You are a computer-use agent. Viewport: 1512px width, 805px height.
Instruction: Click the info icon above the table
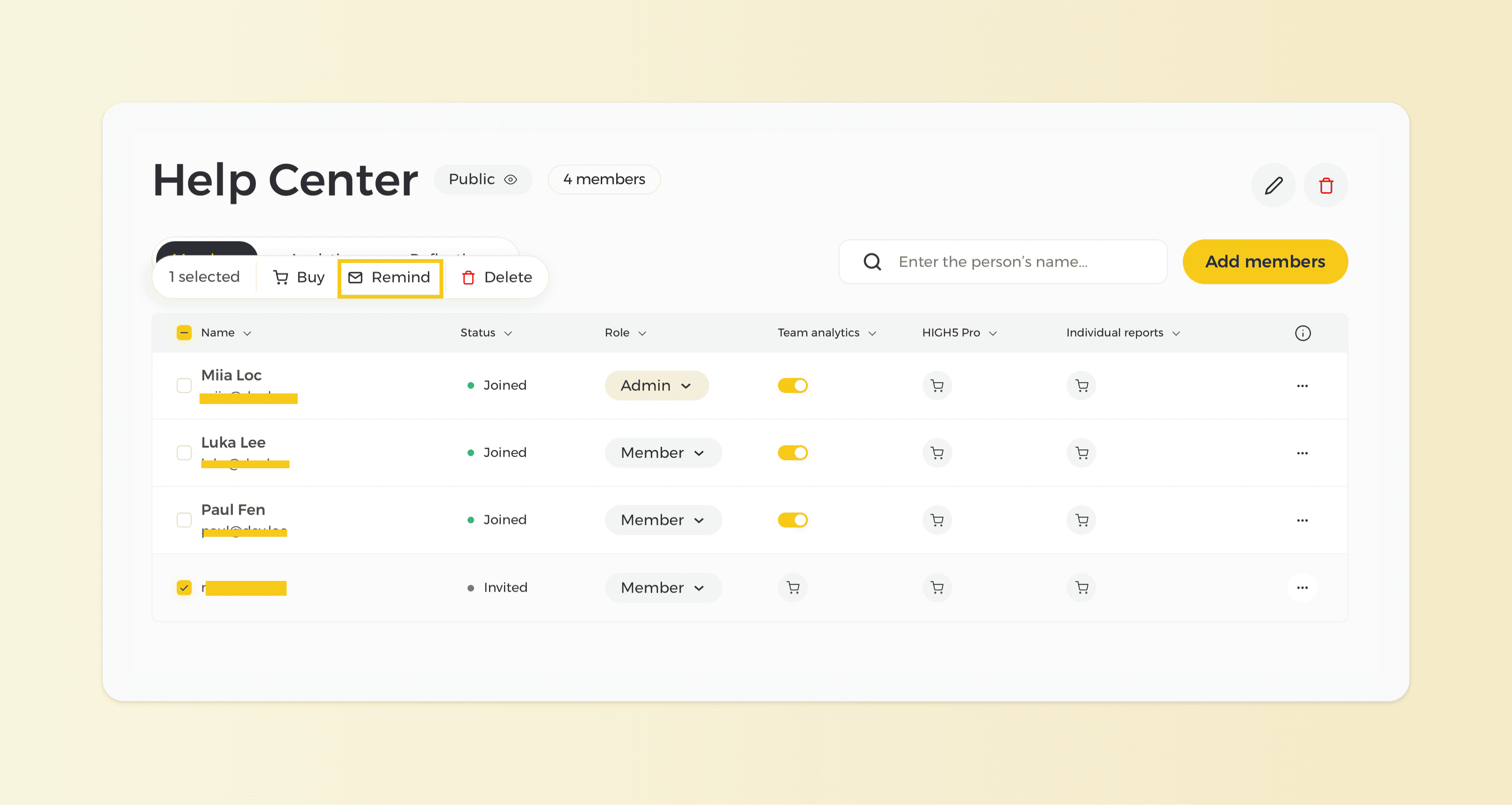click(1303, 333)
